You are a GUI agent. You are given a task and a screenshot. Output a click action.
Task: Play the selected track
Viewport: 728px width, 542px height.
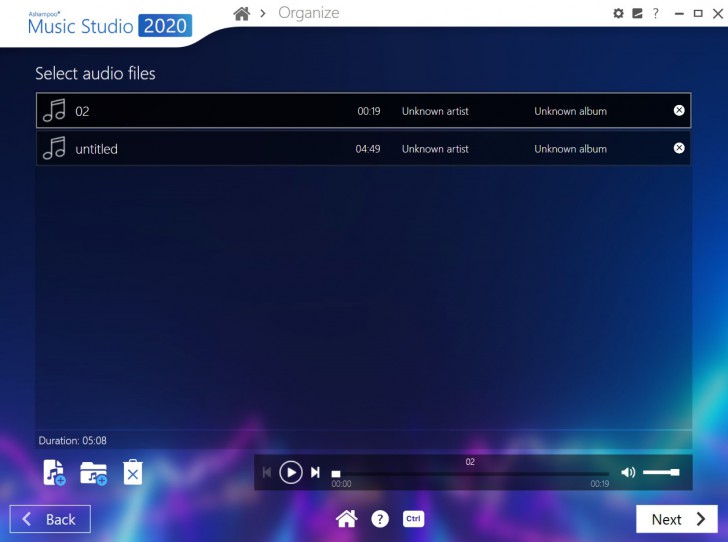pyautogui.click(x=291, y=472)
